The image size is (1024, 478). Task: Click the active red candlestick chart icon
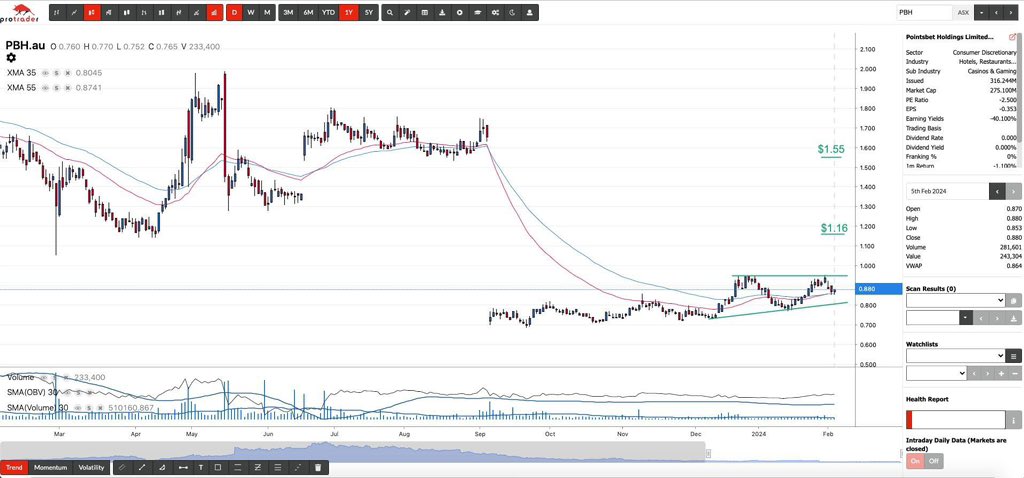(91, 12)
